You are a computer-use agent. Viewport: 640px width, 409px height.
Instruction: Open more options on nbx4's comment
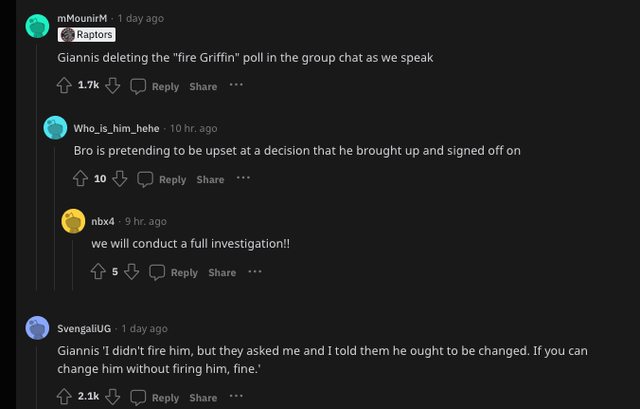[255, 272]
